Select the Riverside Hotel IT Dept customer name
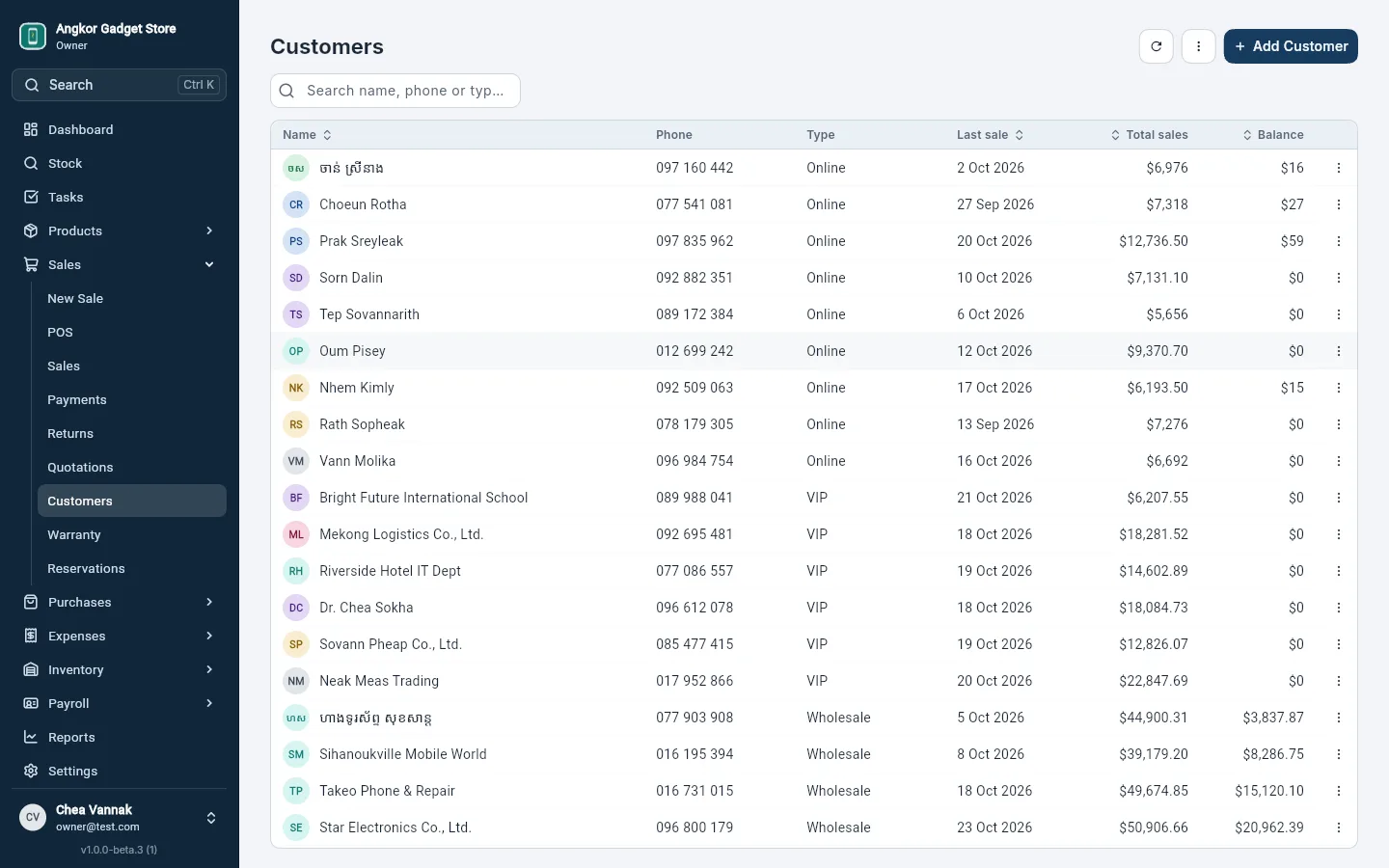Image resolution: width=1389 pixels, height=868 pixels. [390, 571]
